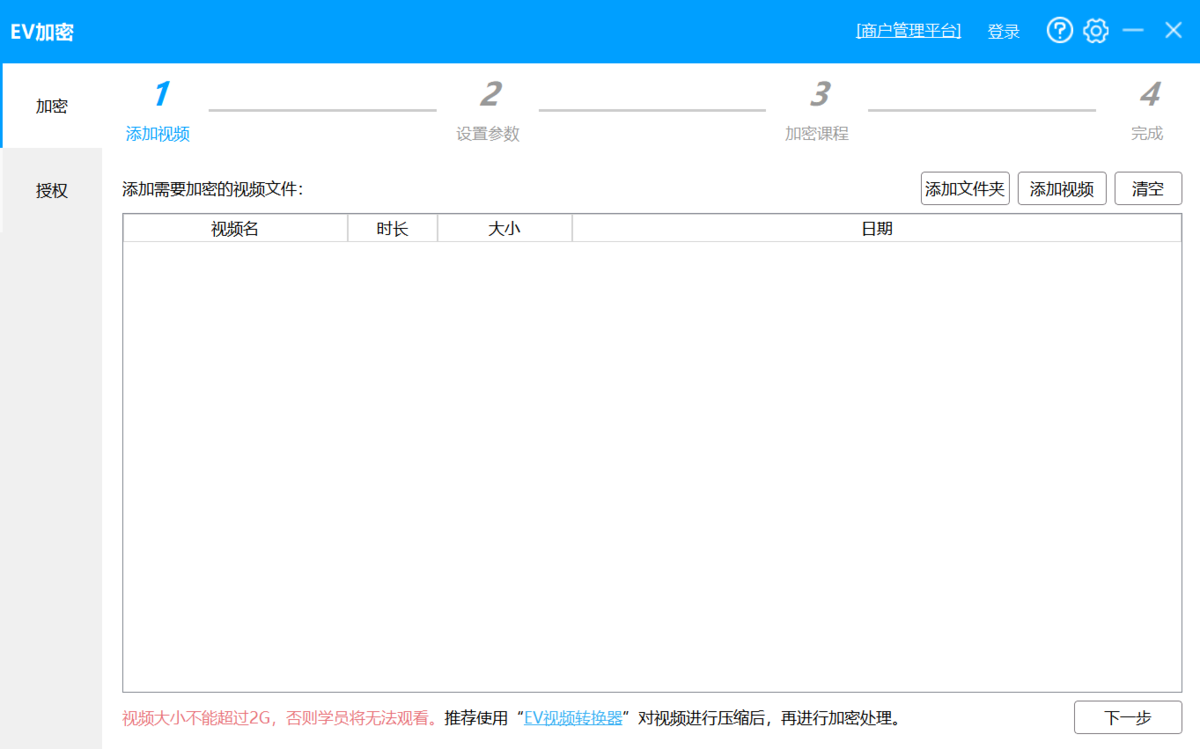Open the settings gear icon
Screen dimensions: 1200x749
[x=1095, y=30]
